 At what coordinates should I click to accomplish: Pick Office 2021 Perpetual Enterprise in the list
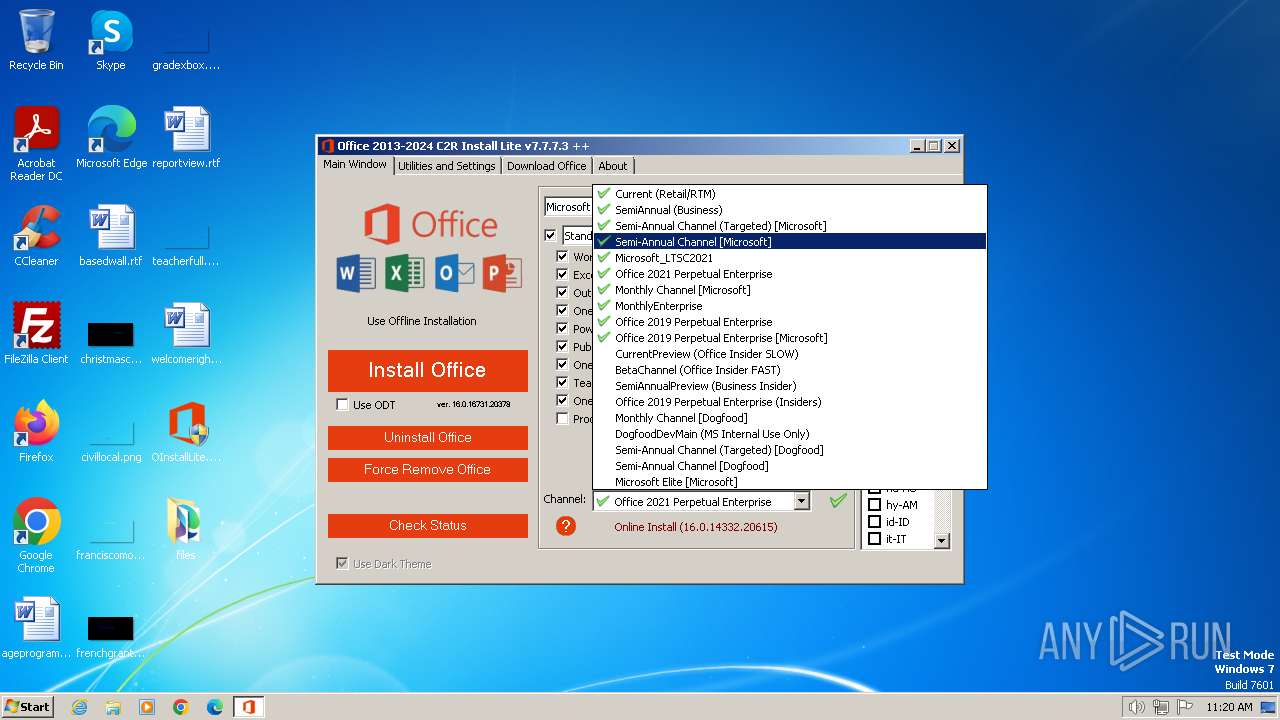click(790, 274)
